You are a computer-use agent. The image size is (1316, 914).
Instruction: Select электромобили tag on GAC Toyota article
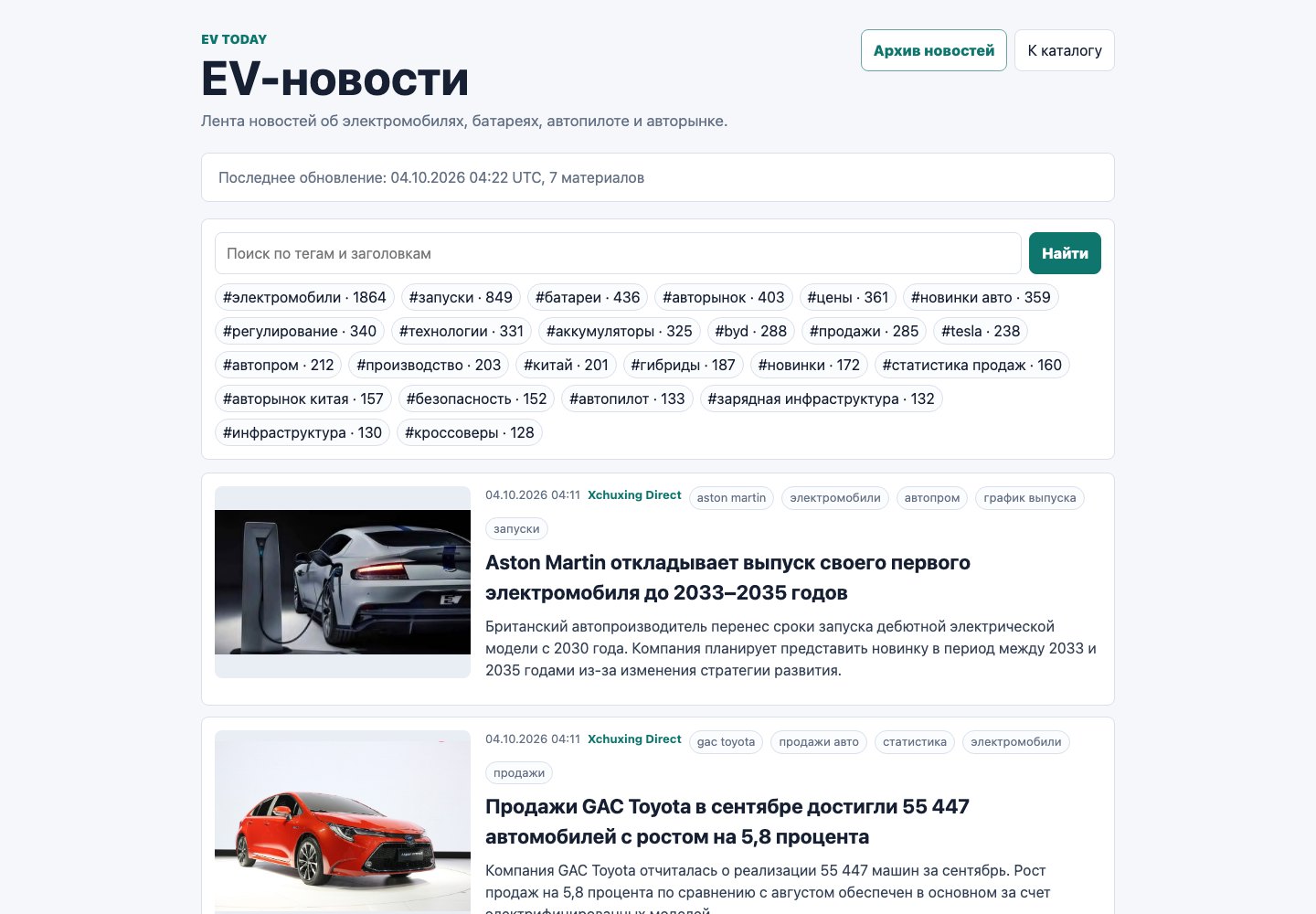(1016, 742)
